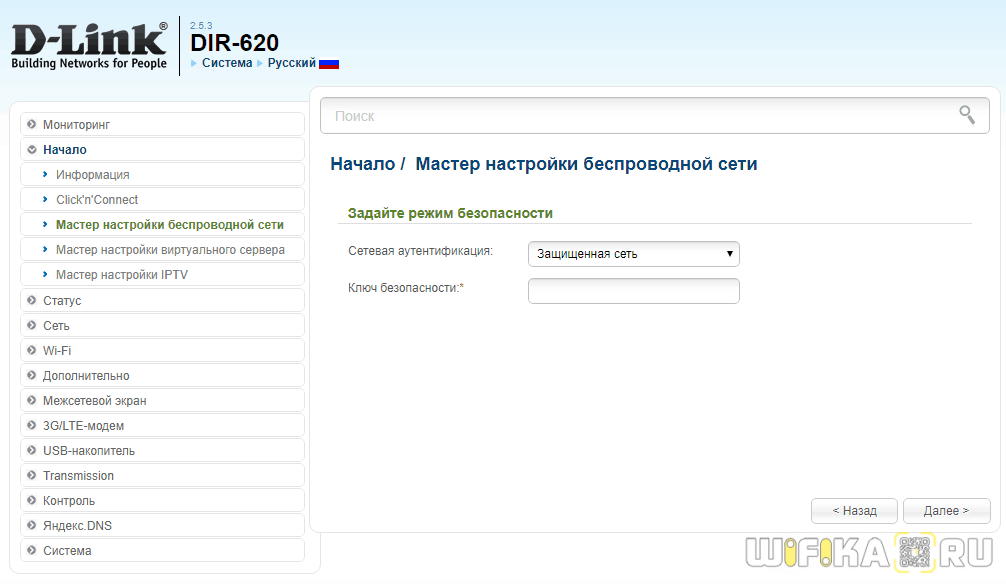Click the arrow icon beside Мониторинг
The height and width of the screenshot is (584, 1006).
32,125
